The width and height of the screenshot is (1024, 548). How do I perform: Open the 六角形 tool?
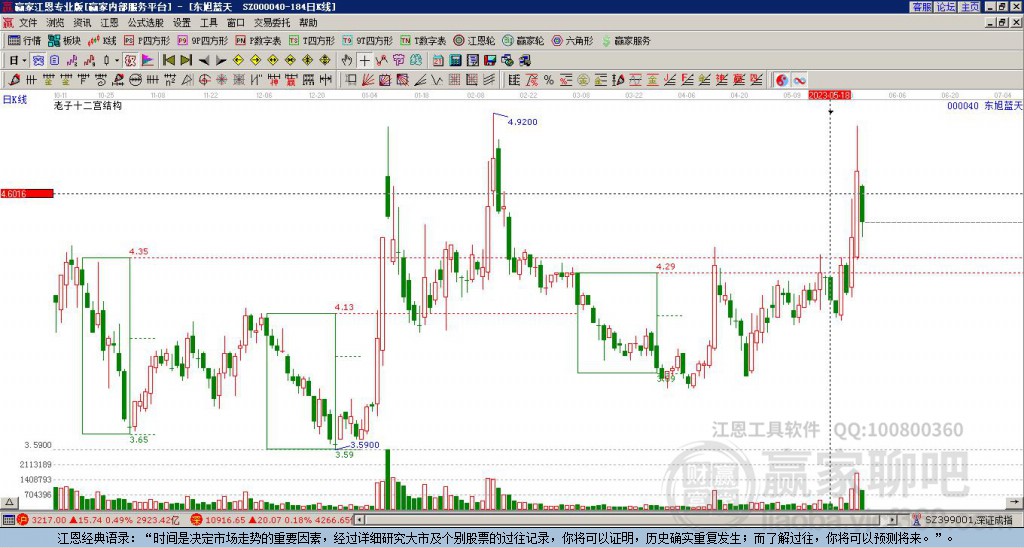pyautogui.click(x=573, y=40)
